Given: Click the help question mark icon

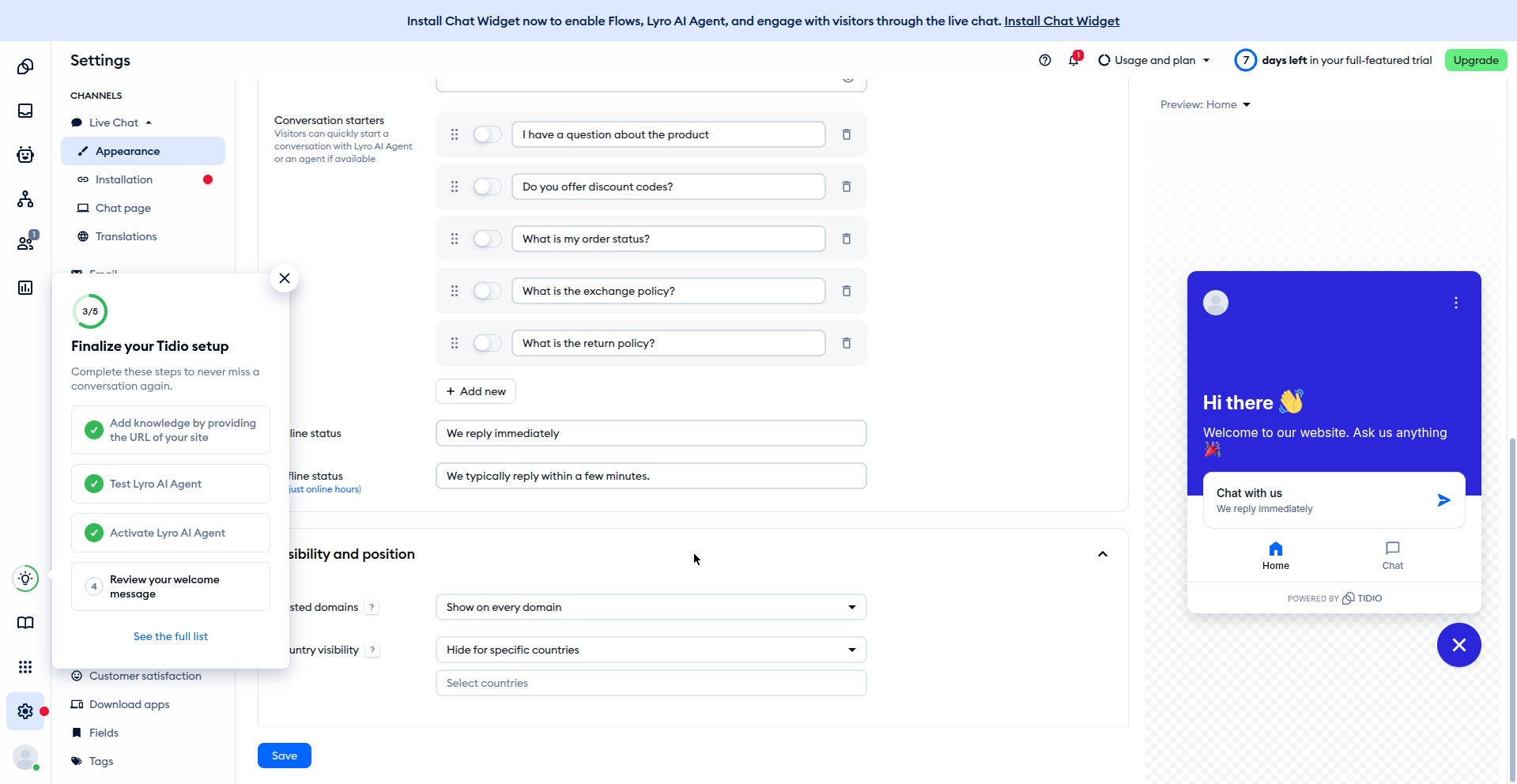Looking at the screenshot, I should point(1045,60).
